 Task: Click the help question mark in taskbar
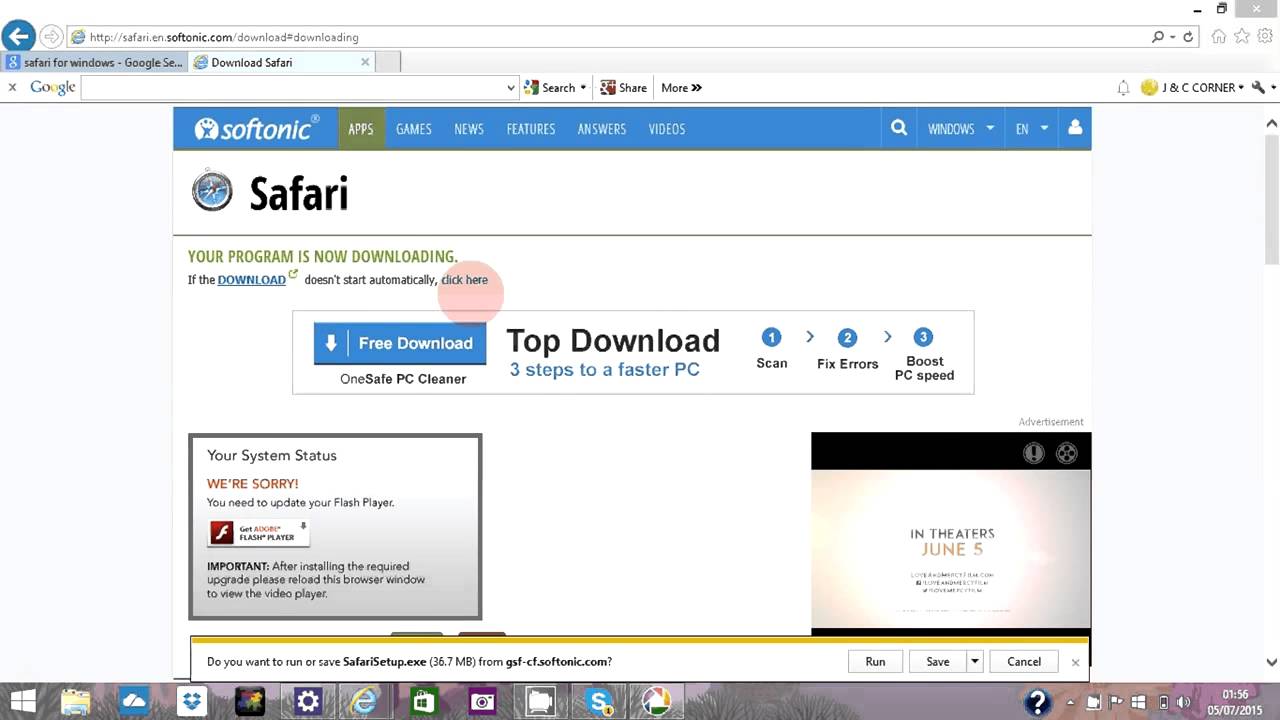coord(1038,701)
